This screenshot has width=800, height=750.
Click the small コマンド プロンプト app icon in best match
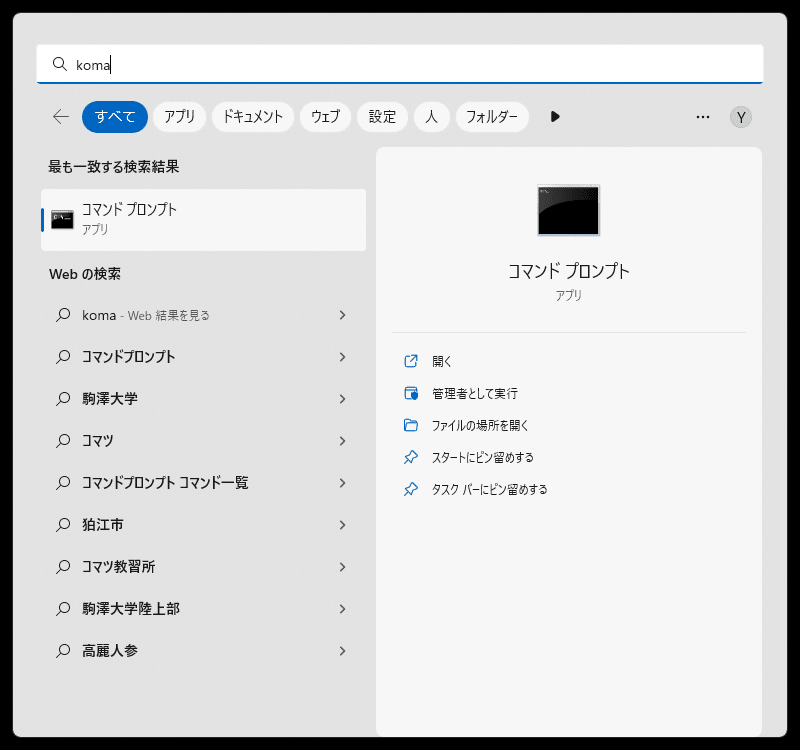[x=62, y=220]
